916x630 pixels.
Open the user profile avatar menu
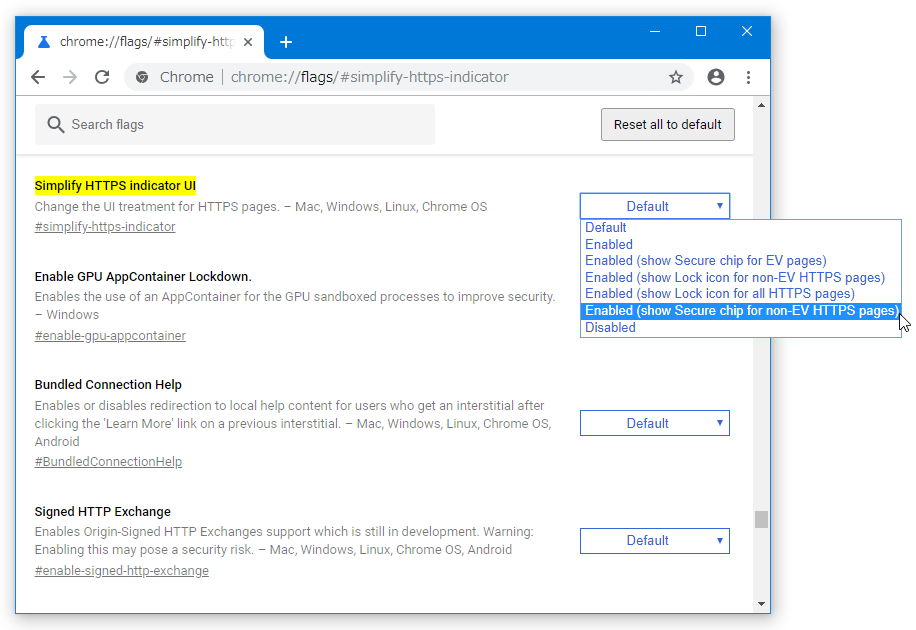[716, 77]
